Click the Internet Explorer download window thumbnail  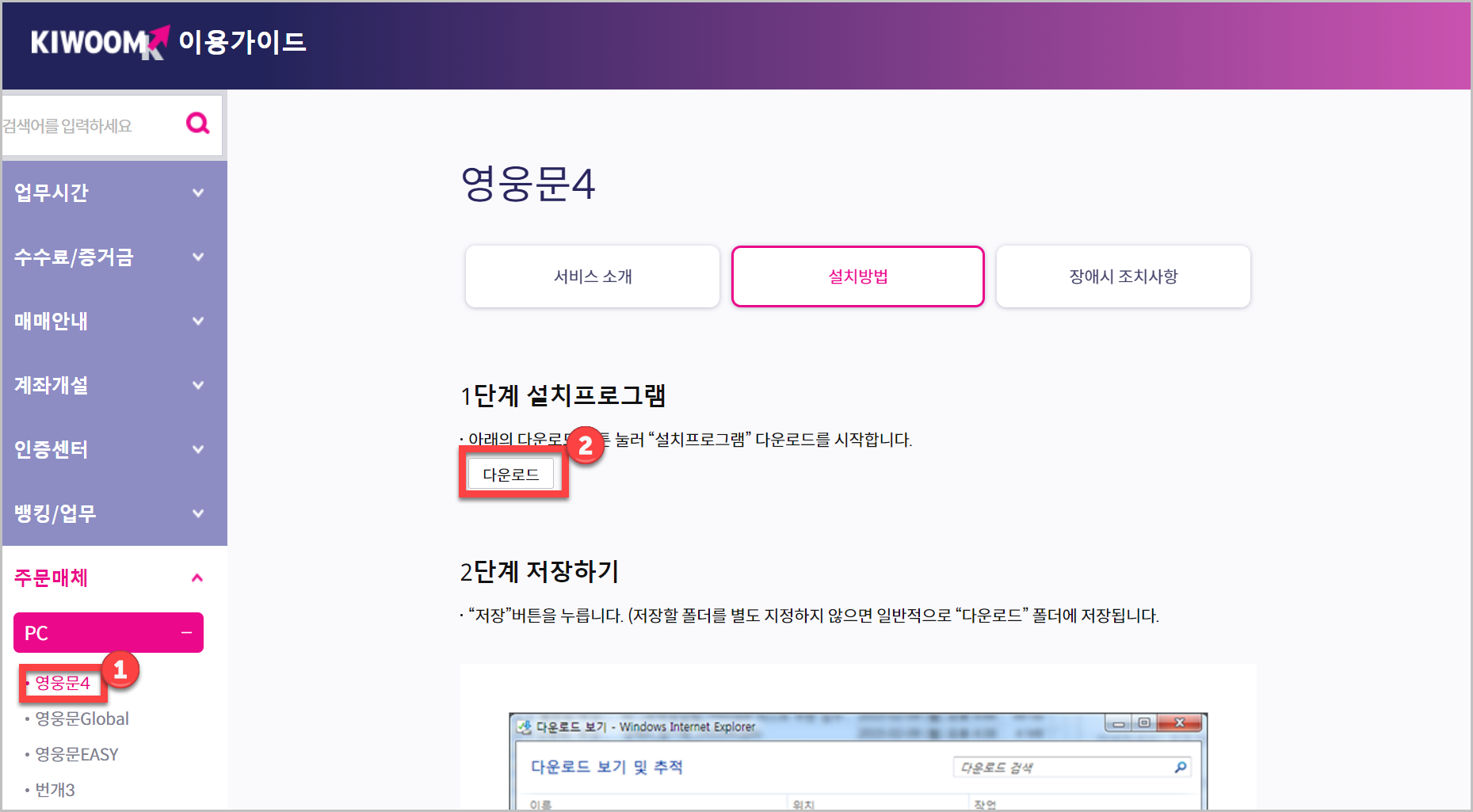[x=858, y=761]
